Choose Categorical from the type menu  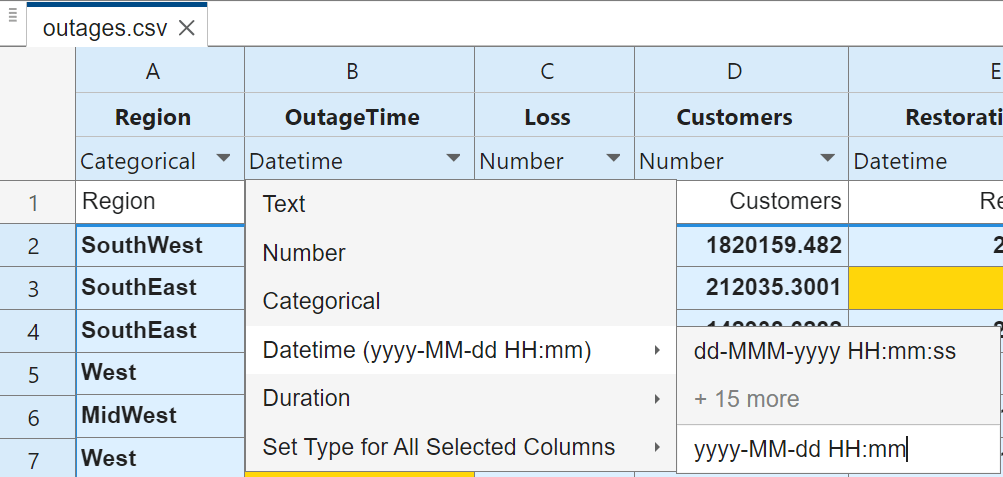[461, 301]
